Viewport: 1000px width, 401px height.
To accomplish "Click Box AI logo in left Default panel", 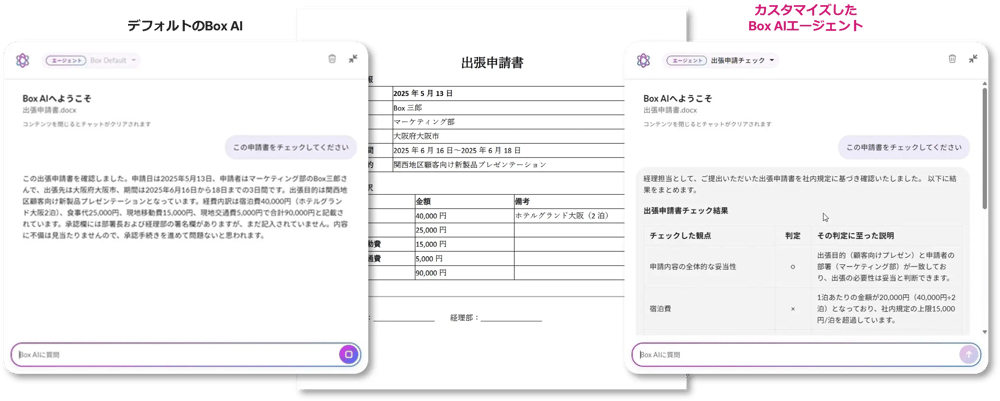I will click(x=22, y=61).
